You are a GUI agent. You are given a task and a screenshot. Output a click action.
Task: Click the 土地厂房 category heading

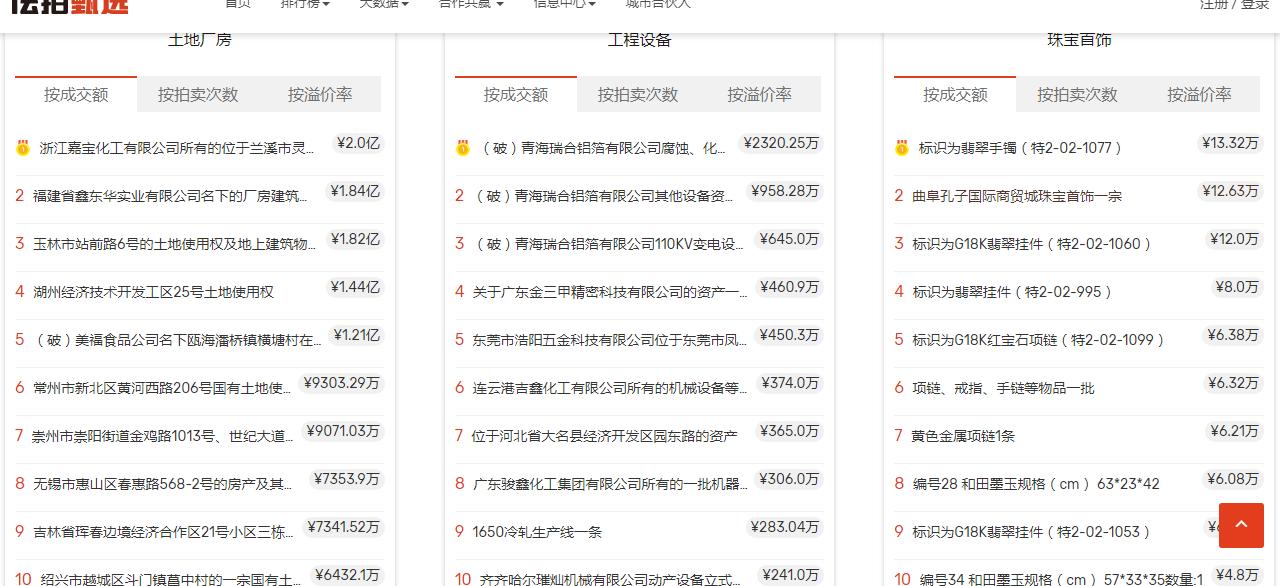[200, 40]
